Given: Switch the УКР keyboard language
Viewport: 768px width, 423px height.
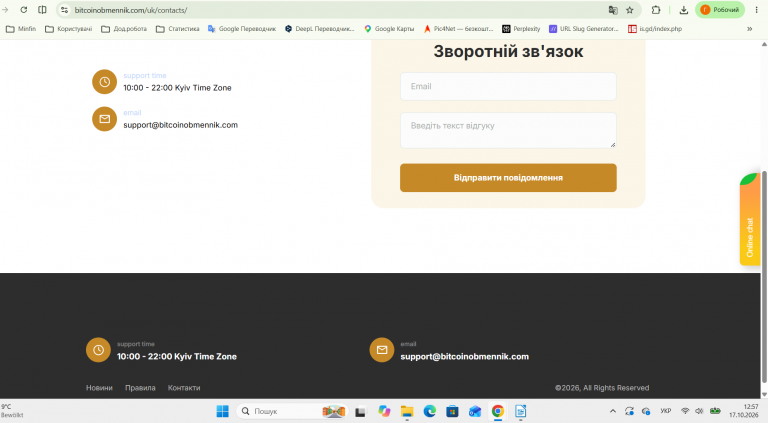Looking at the screenshot, I should coord(666,411).
